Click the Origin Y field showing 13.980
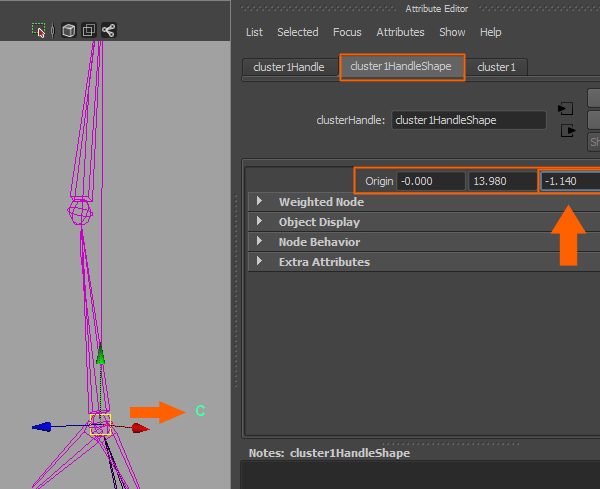Viewport: 600px width, 489px height. pos(503,181)
